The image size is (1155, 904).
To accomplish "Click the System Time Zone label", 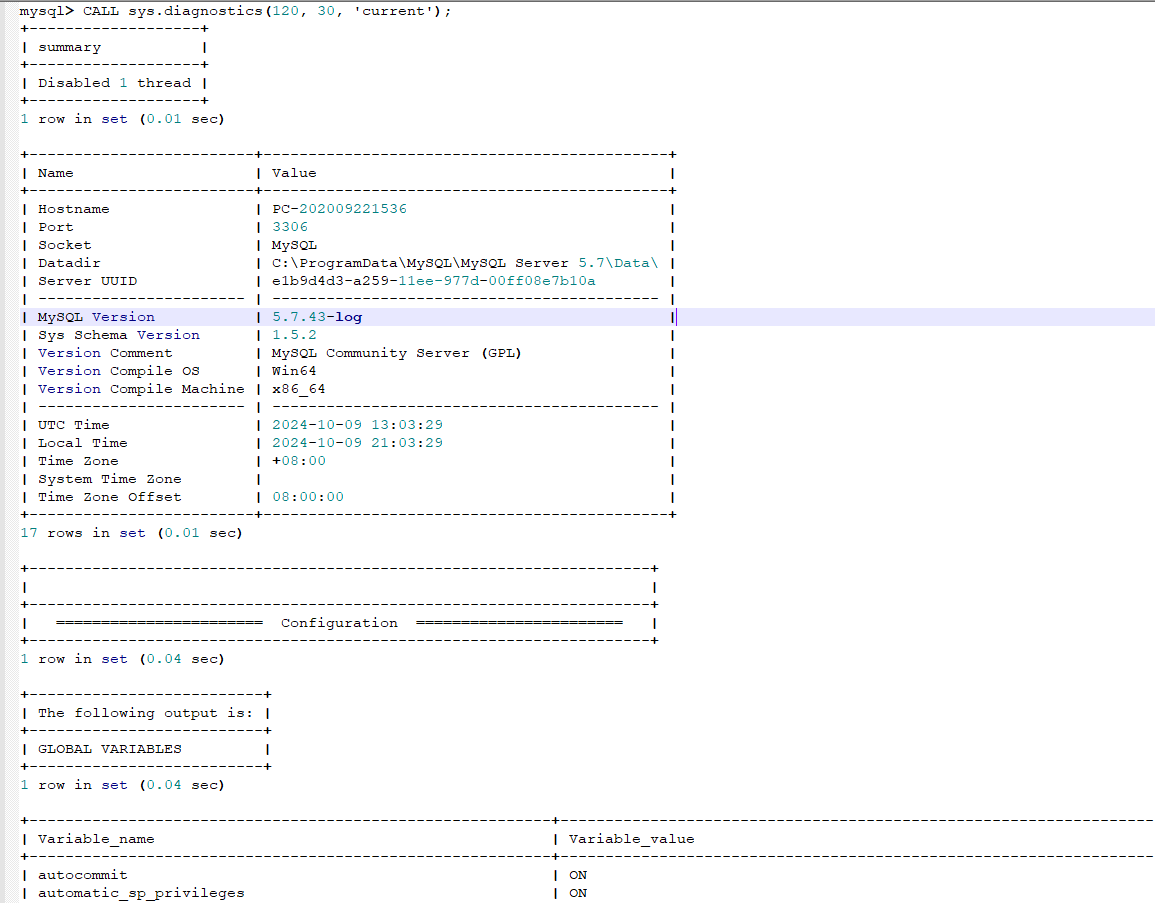I will [x=110, y=479].
